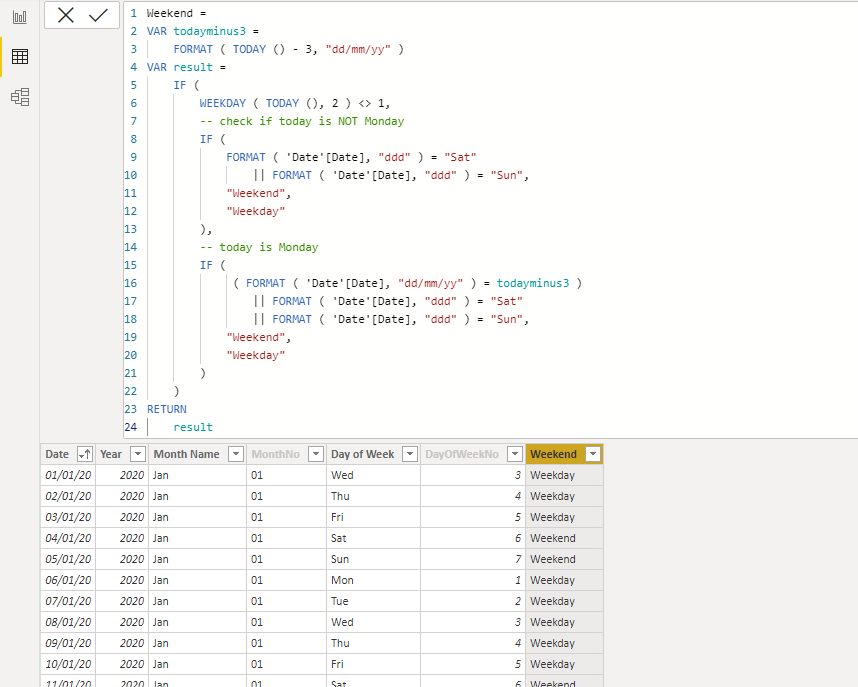Click formula line 1 'Weekend ='
This screenshot has width=858, height=687.
[176, 13]
